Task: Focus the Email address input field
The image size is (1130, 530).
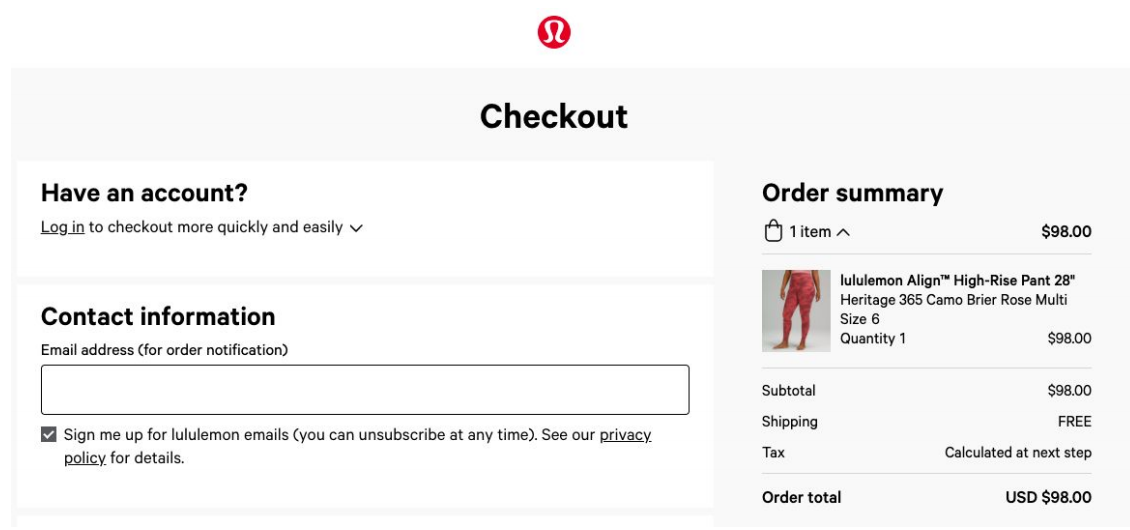Action: [364, 390]
